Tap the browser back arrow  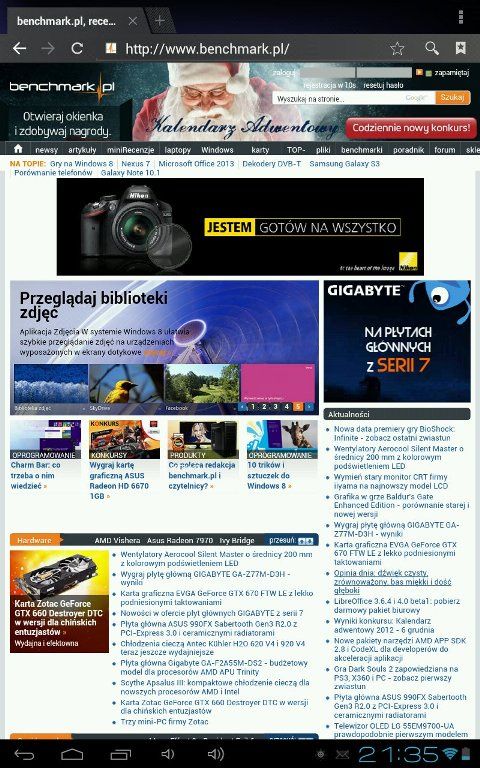tap(20, 48)
